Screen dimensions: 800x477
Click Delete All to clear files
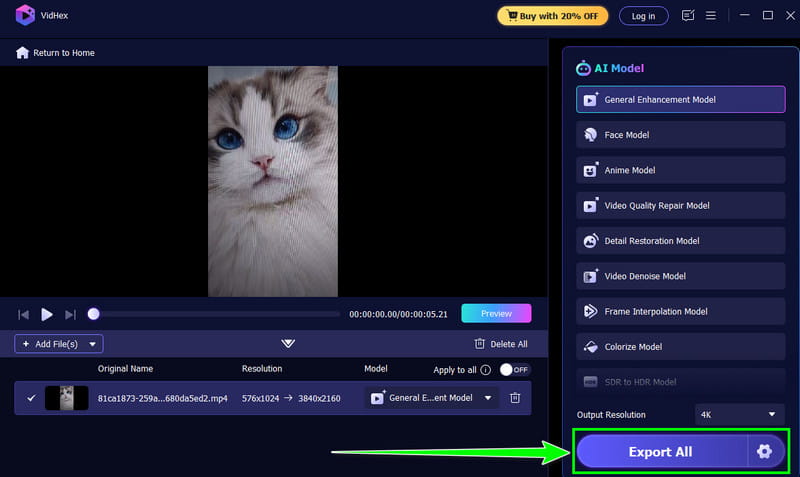pyautogui.click(x=501, y=344)
